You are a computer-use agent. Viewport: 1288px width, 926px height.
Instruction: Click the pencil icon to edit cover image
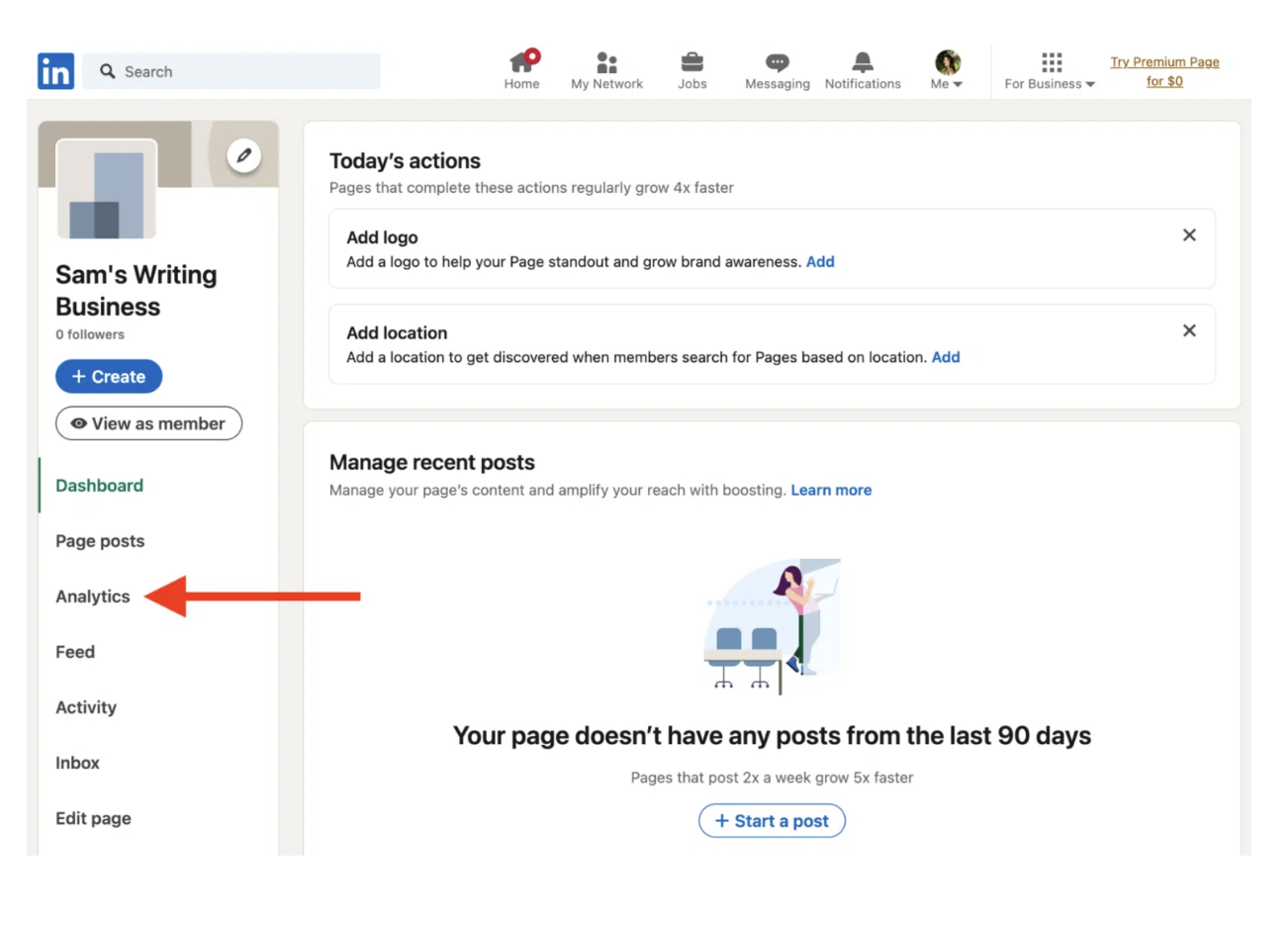243,155
